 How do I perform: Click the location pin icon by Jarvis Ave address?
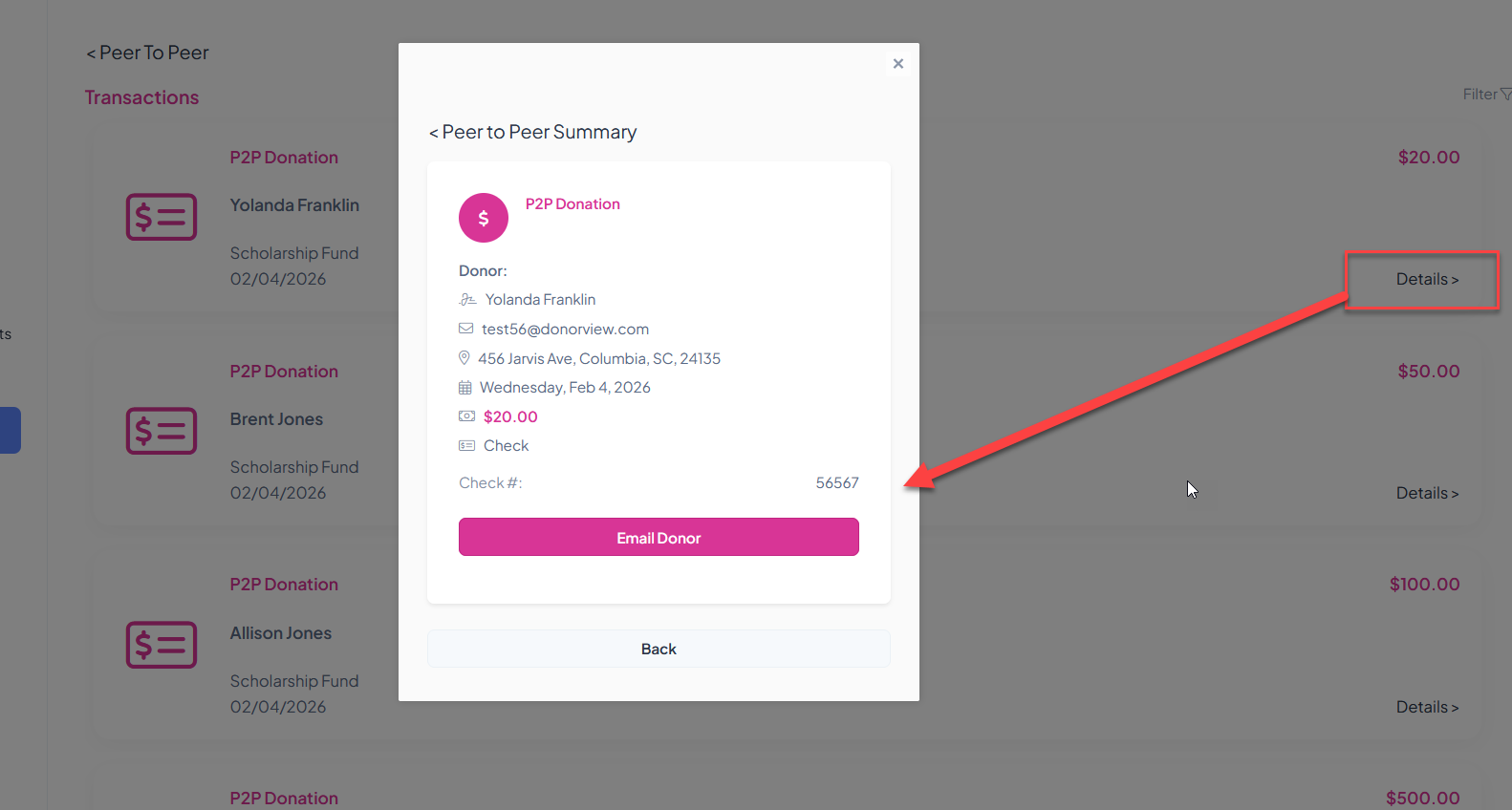pyautogui.click(x=464, y=358)
